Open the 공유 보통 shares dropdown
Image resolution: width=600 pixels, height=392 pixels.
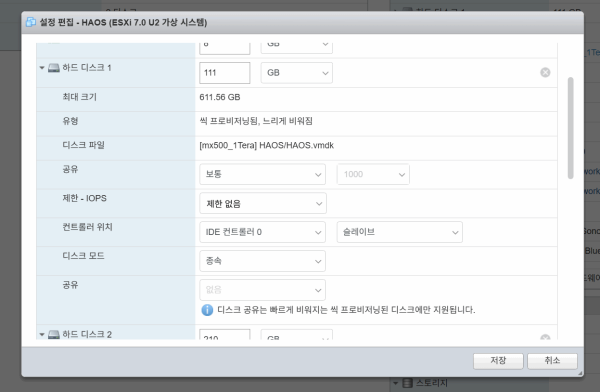pos(262,174)
